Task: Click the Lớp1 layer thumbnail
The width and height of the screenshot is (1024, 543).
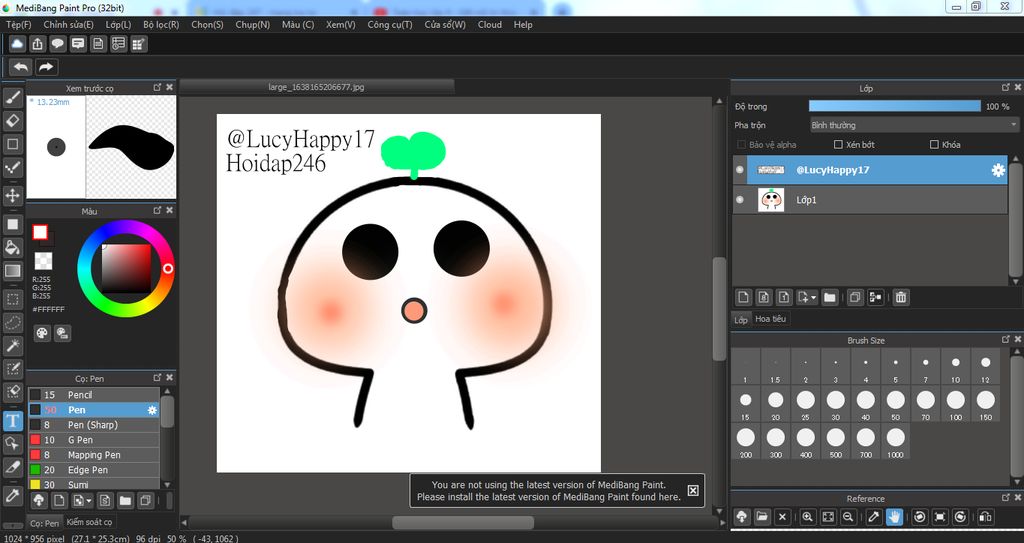Action: pos(771,200)
